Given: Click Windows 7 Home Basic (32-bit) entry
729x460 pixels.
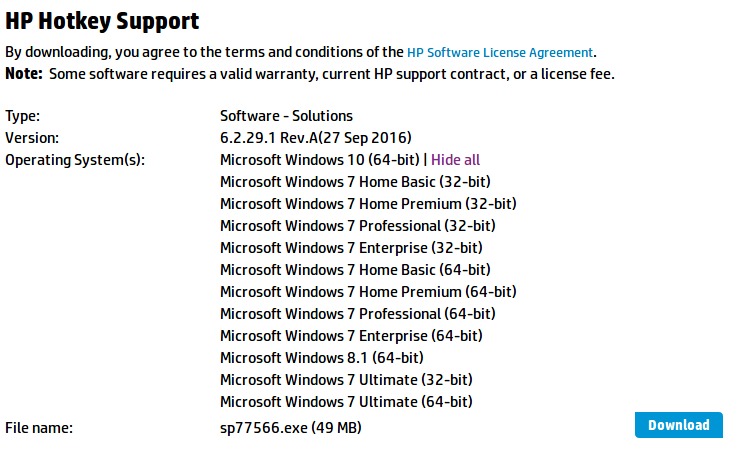Looking at the screenshot, I should tap(355, 182).
